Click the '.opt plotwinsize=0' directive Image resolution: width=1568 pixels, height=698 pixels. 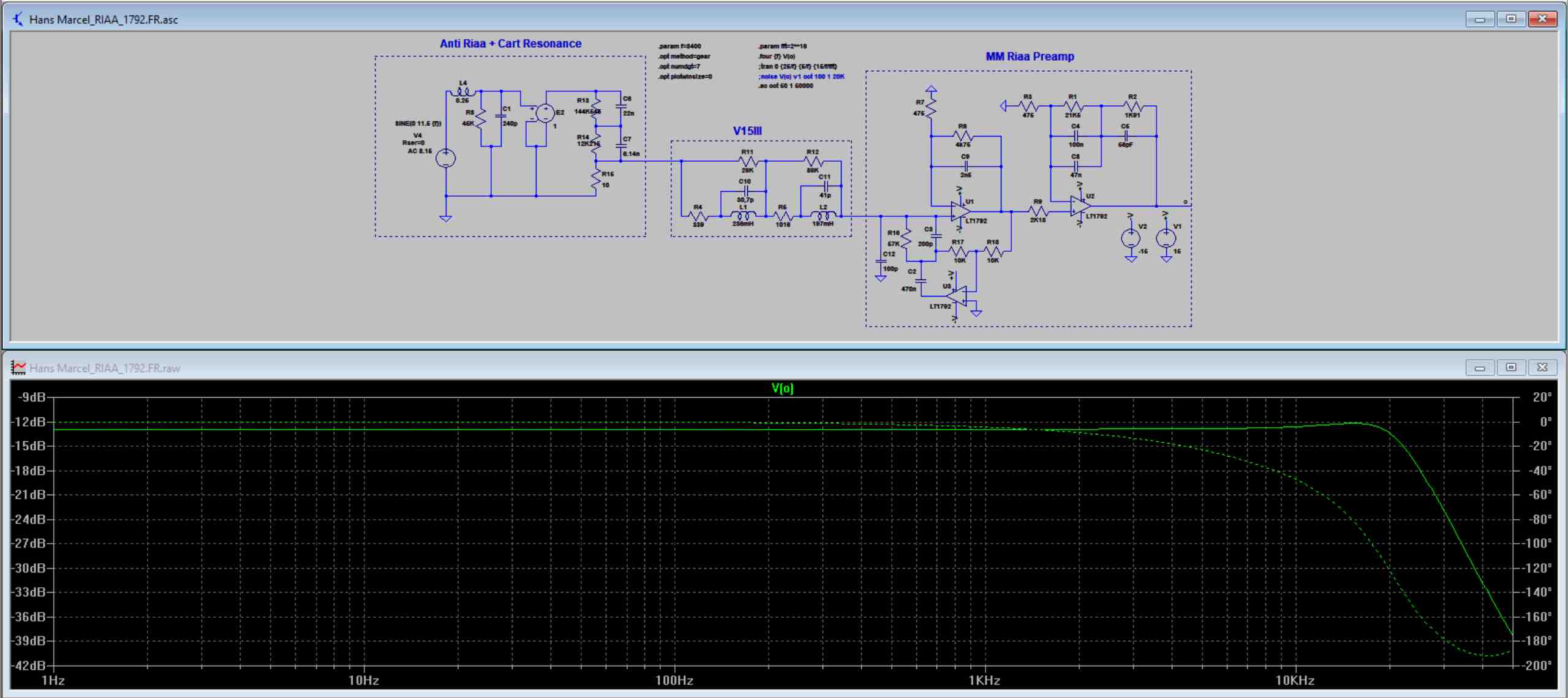685,77
